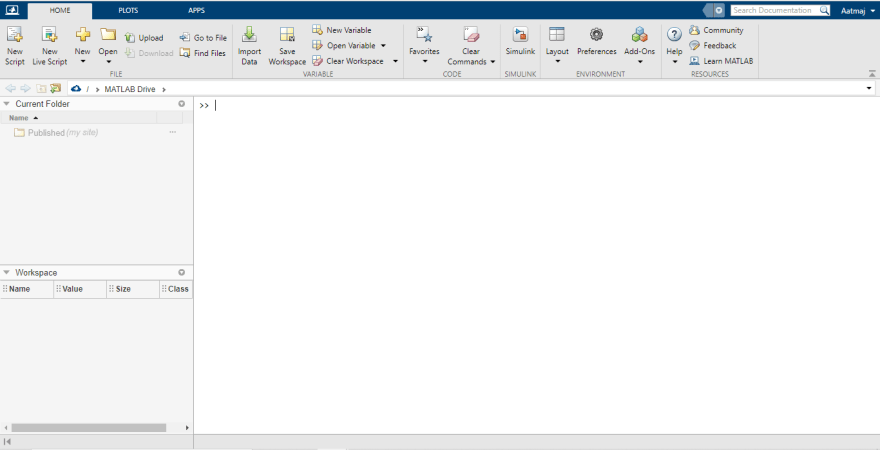Click in Search Documentation field

(x=775, y=10)
